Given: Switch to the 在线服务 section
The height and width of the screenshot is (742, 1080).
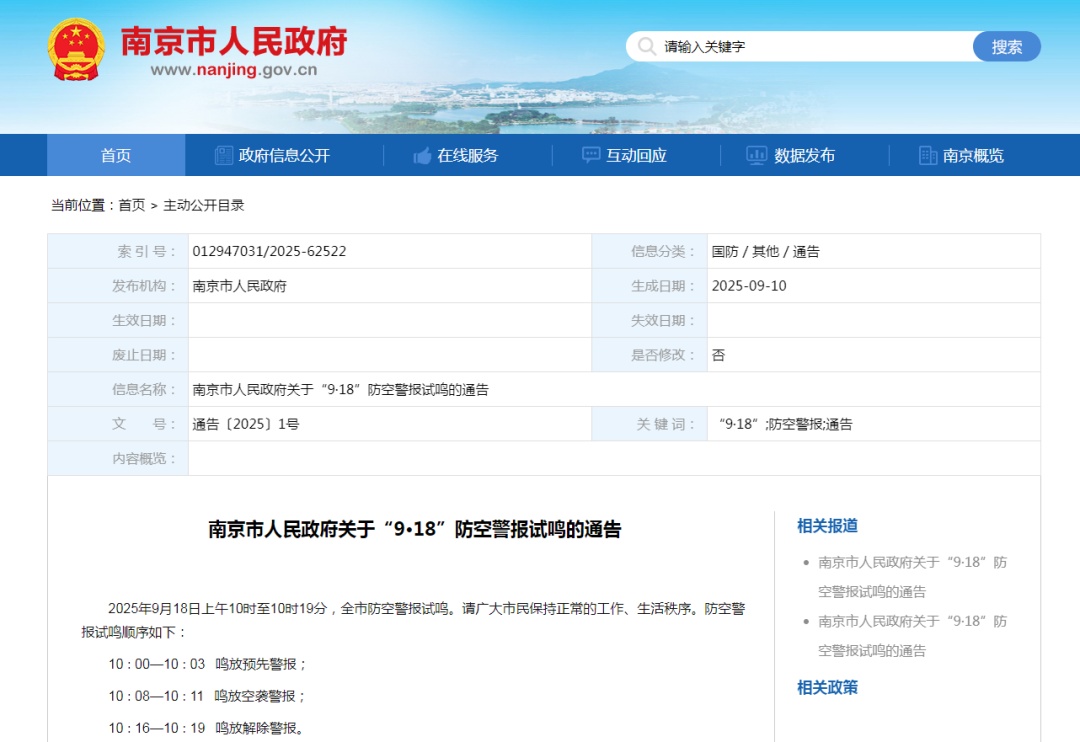Looking at the screenshot, I should tap(470, 155).
